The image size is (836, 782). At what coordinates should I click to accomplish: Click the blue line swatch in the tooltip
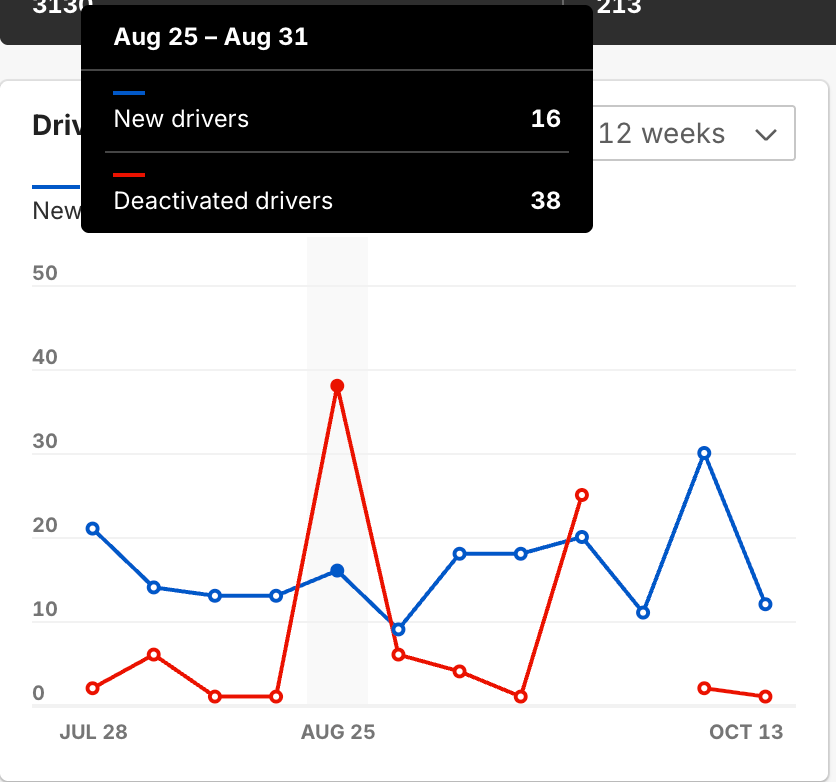click(x=130, y=93)
